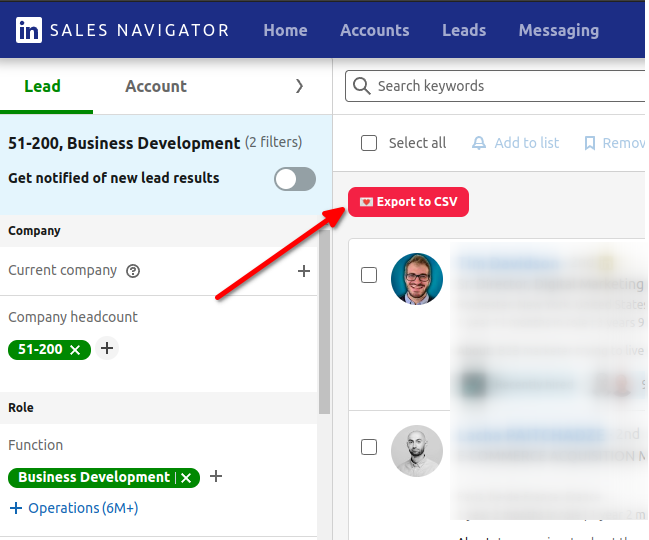Open second lead's grayscale profile photo

pyautogui.click(x=417, y=451)
